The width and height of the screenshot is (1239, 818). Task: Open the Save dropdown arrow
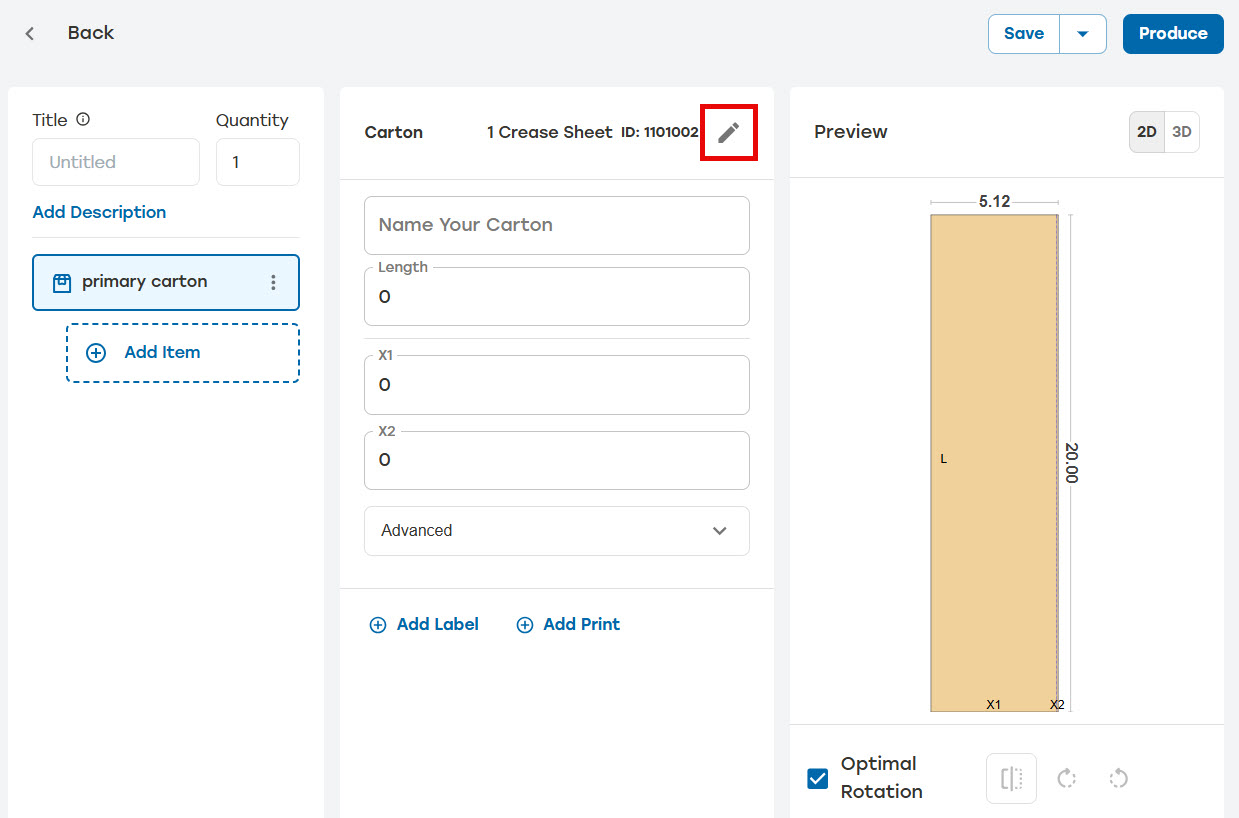[x=1082, y=34]
